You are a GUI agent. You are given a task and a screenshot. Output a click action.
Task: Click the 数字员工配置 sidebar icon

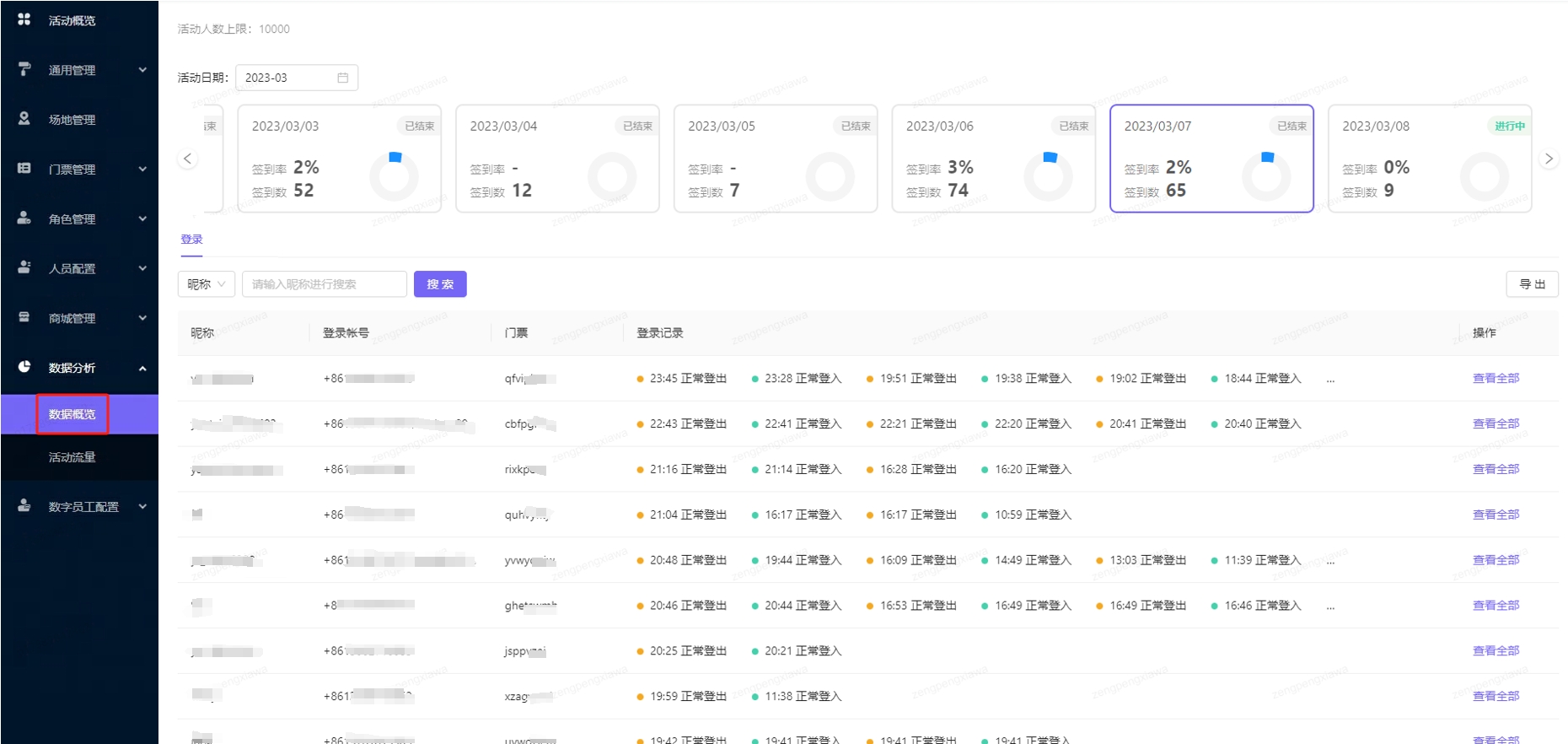(24, 505)
